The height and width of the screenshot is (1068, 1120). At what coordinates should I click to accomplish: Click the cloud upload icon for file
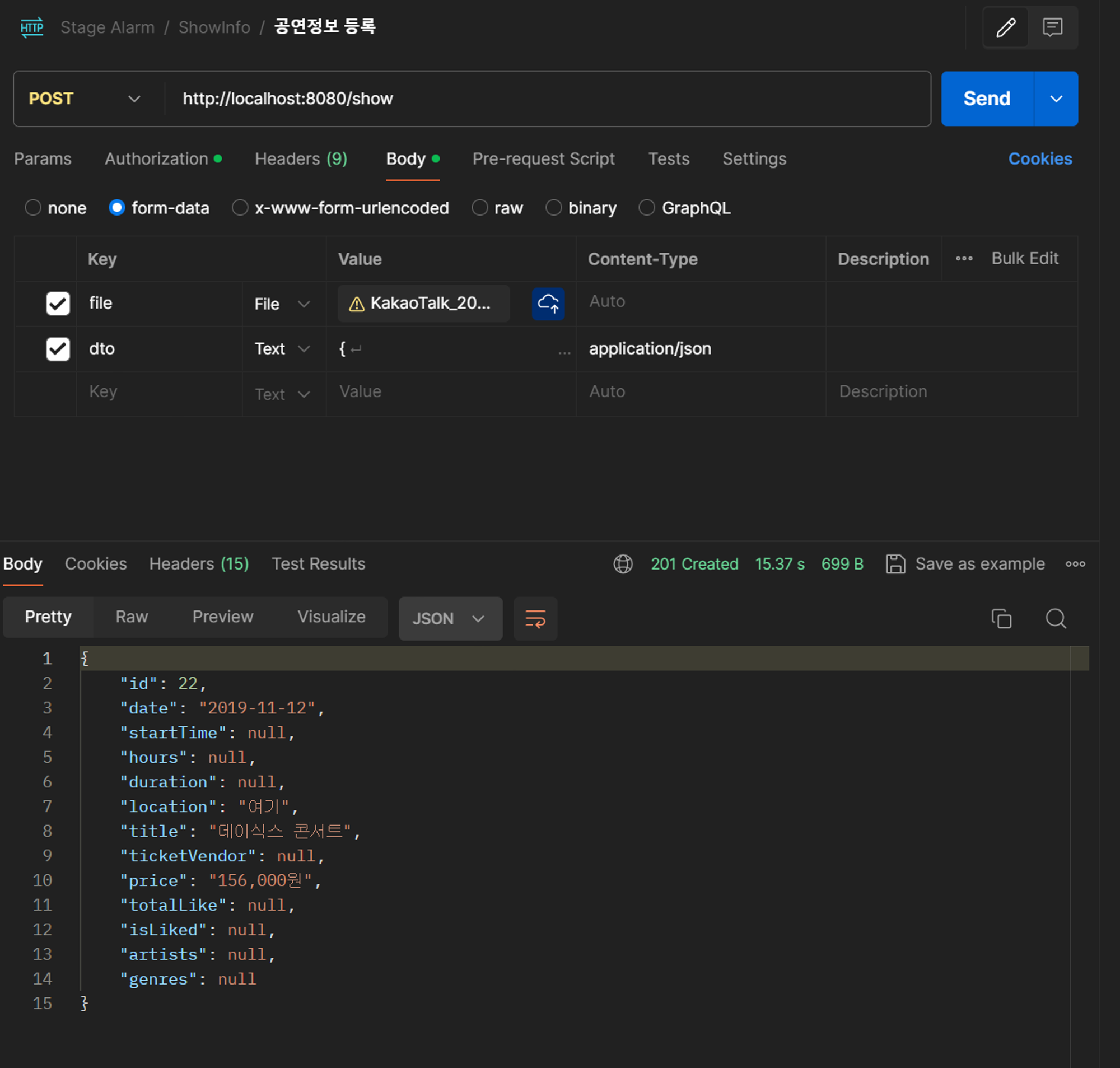pyautogui.click(x=548, y=304)
